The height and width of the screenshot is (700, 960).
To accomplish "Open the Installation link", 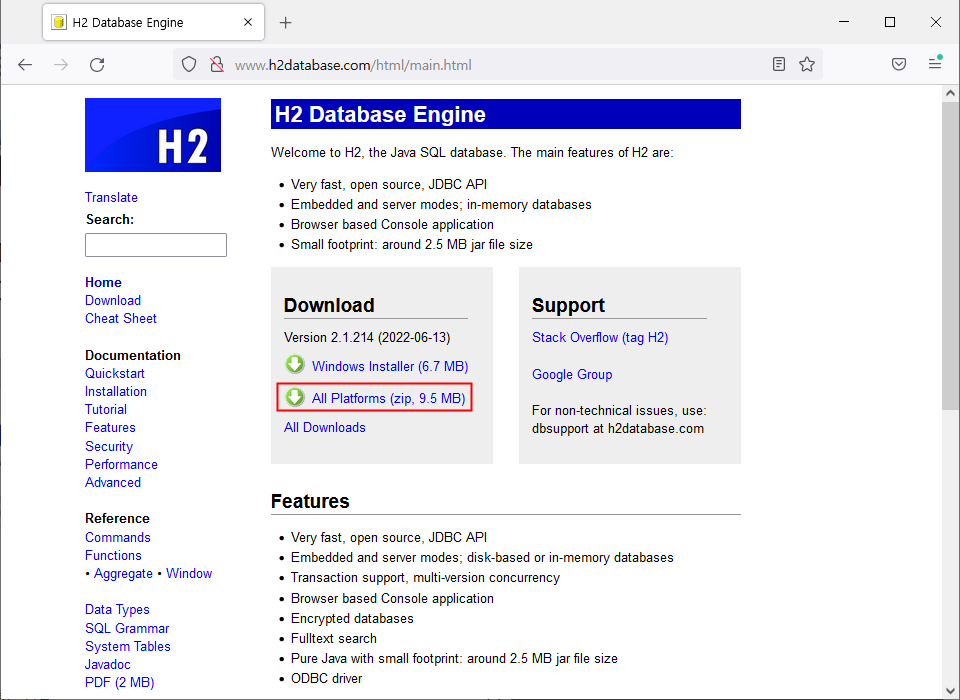I will [x=116, y=391].
